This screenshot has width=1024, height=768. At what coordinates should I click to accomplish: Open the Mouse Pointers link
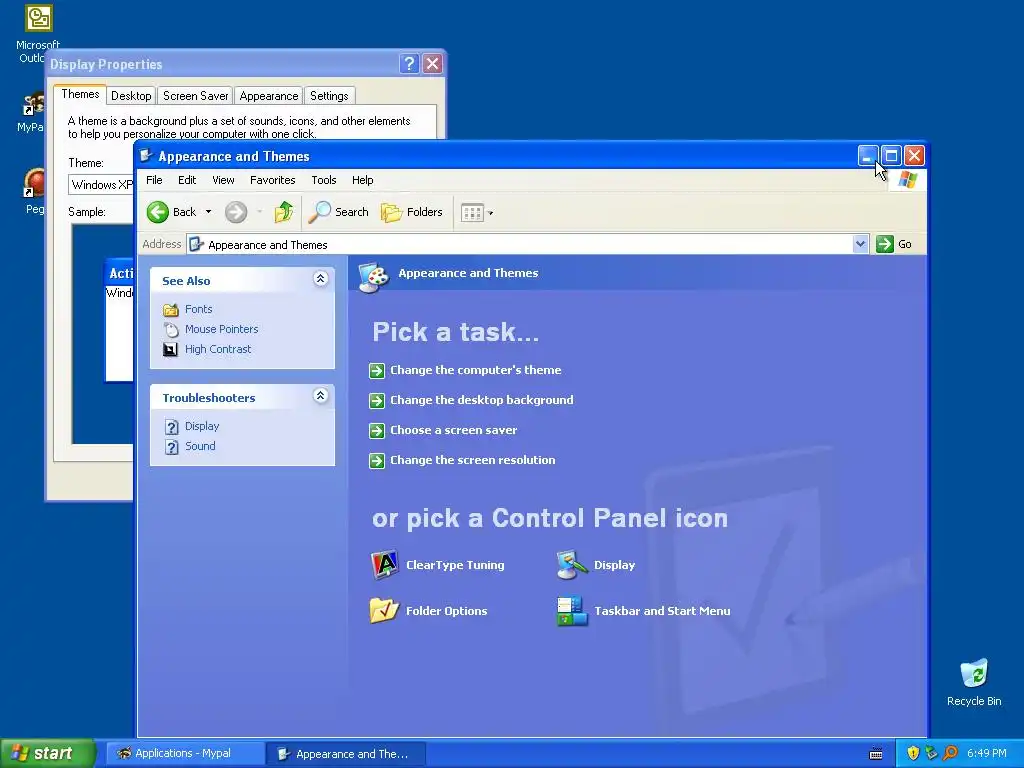coord(221,329)
